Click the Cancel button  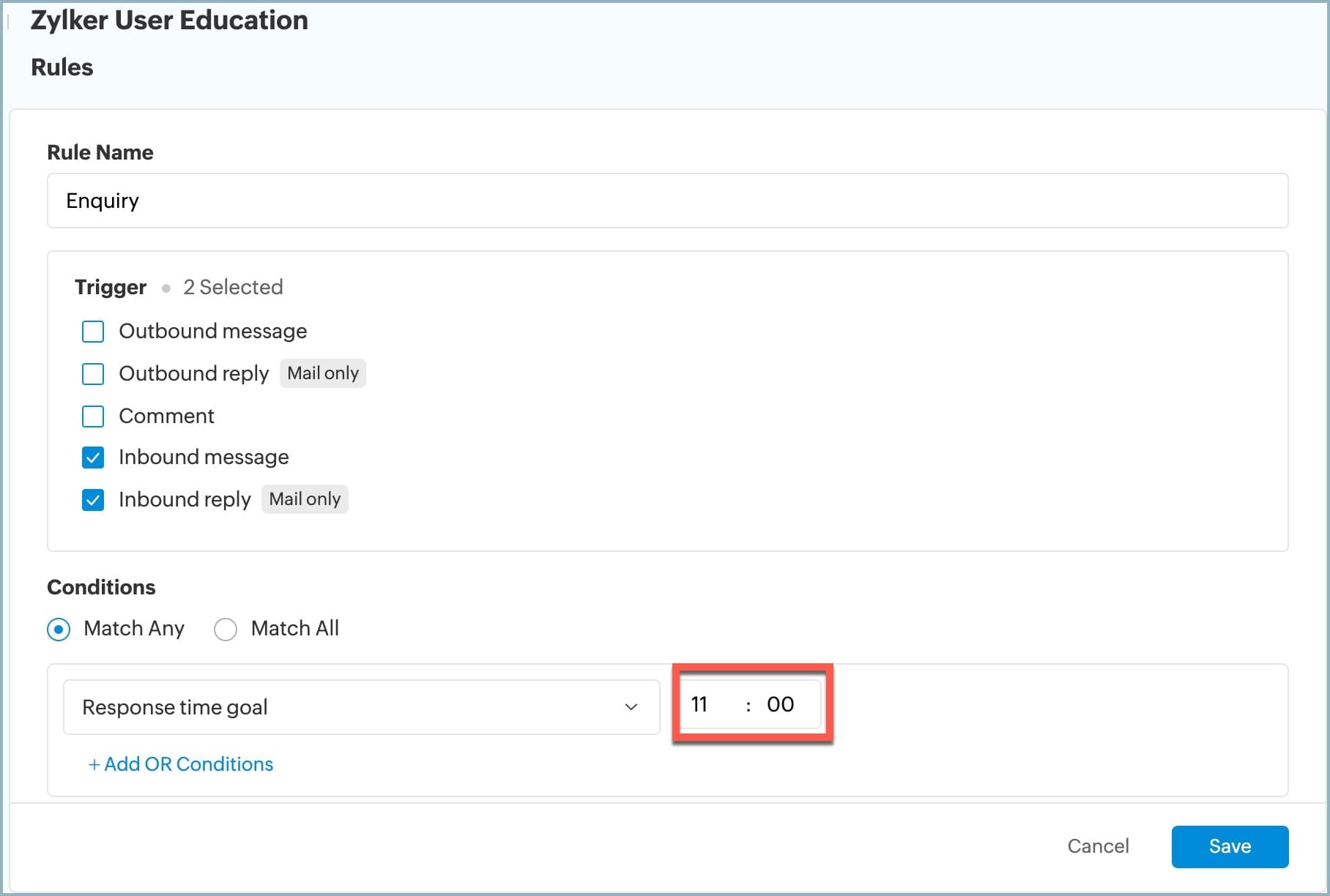tap(1098, 847)
